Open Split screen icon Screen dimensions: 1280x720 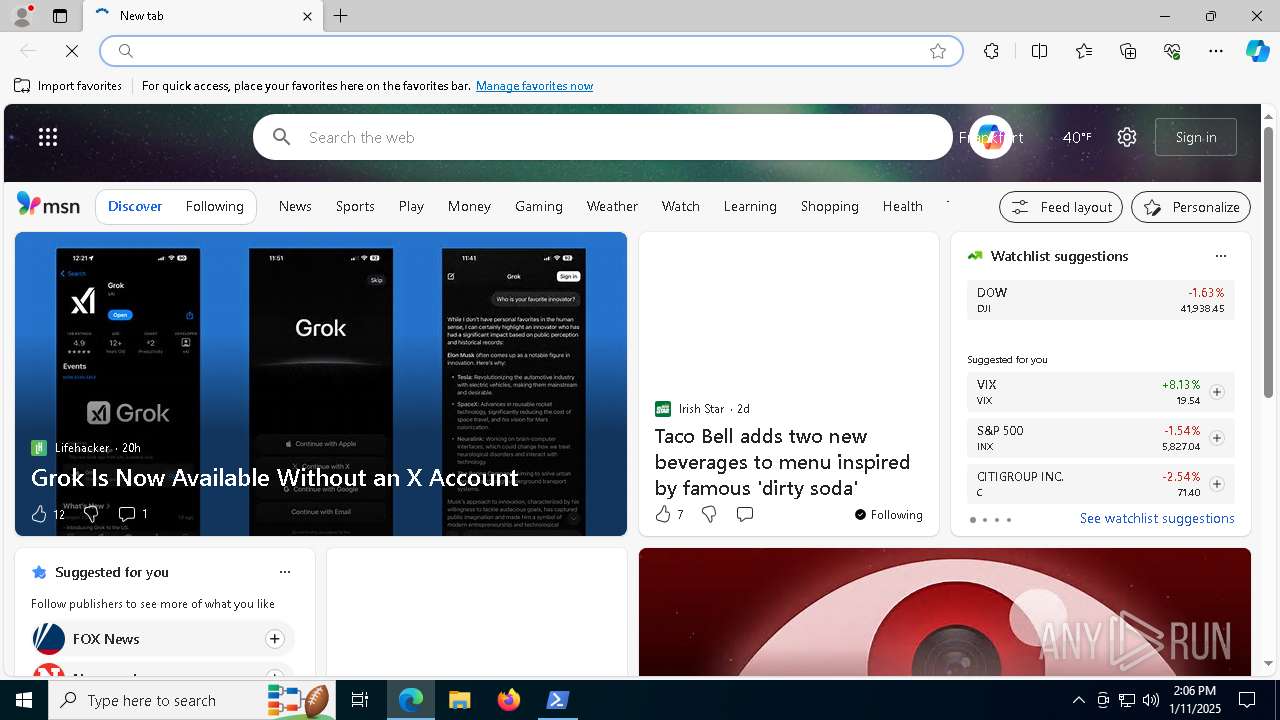coord(1039,51)
